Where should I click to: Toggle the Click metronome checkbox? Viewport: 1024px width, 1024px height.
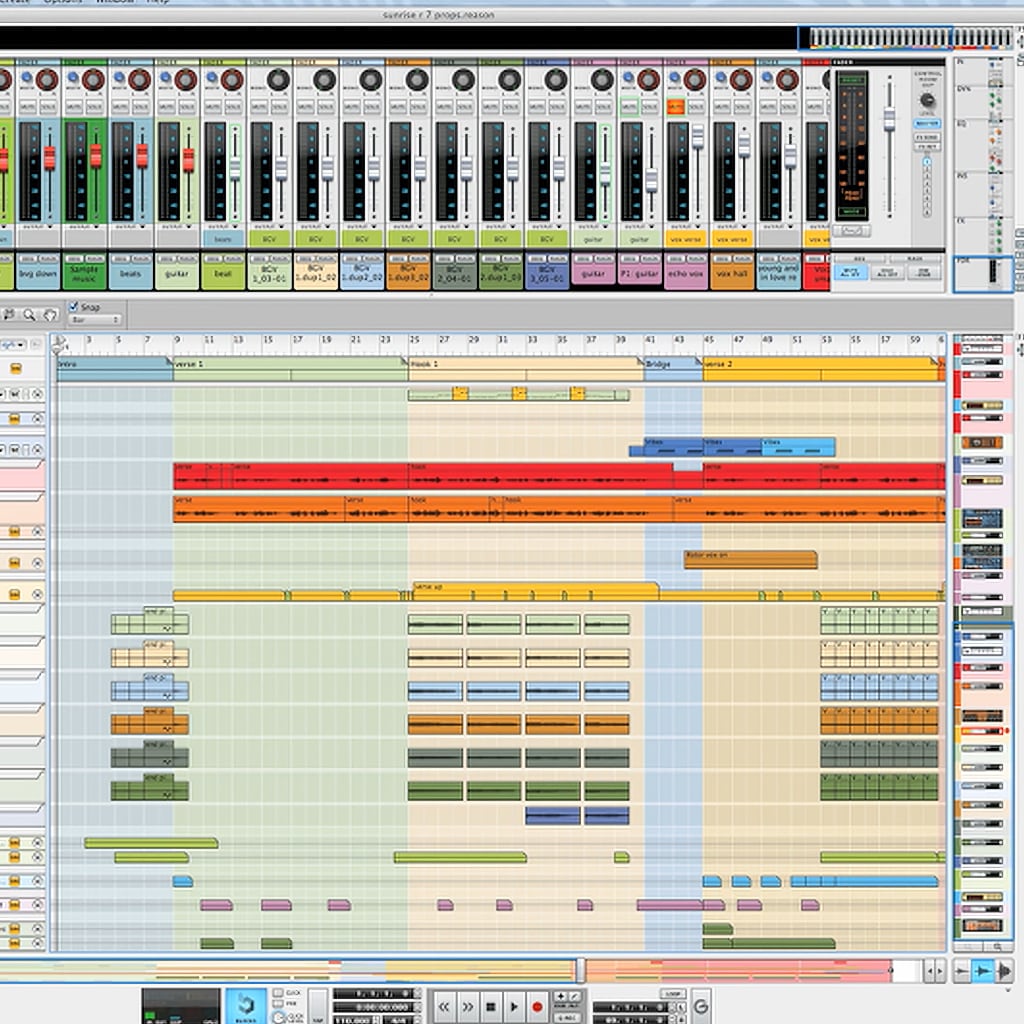(278, 993)
